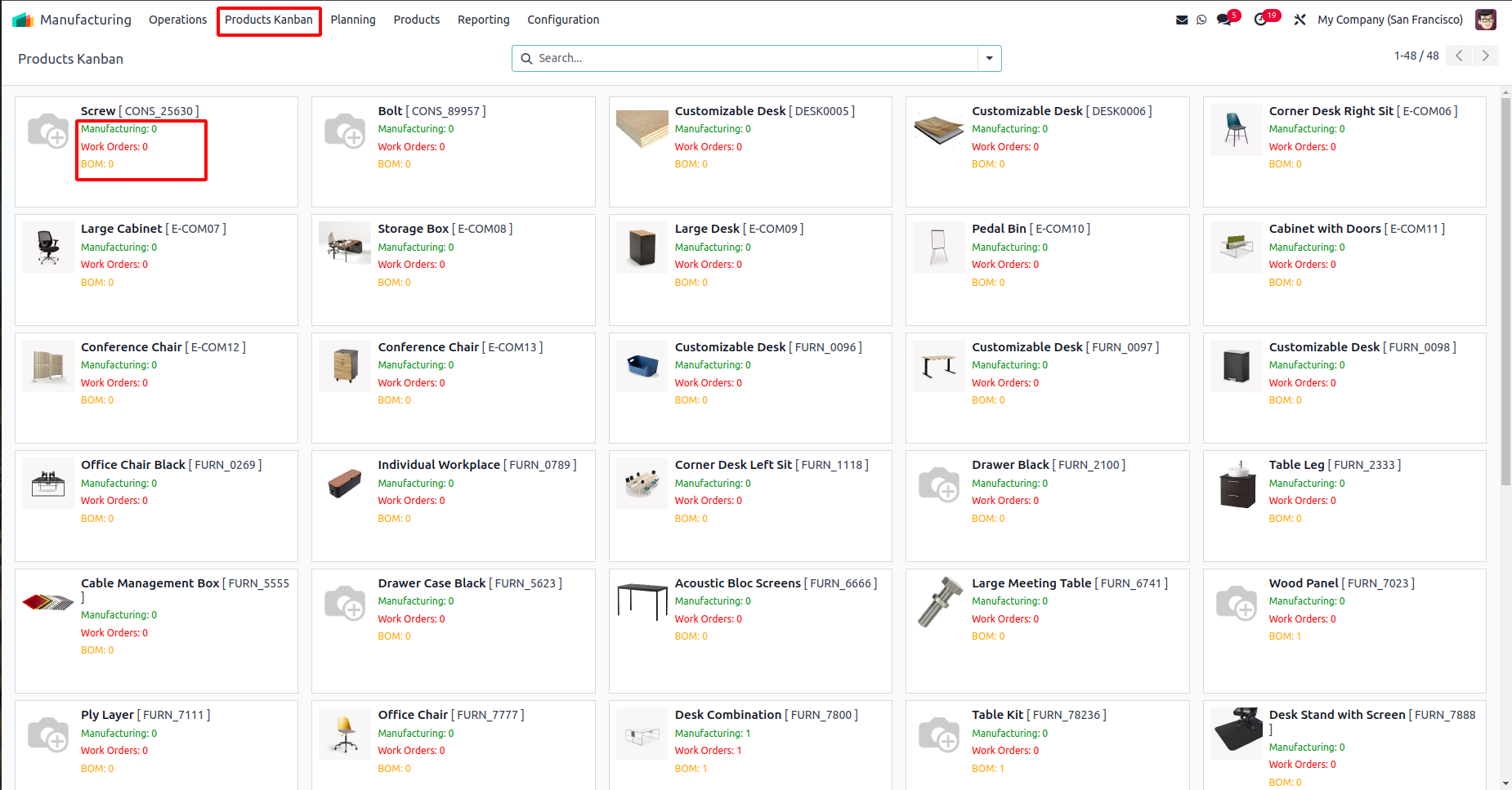1512x790 pixels.
Task: Open Cable Management Box thumbnail
Action: [48, 602]
